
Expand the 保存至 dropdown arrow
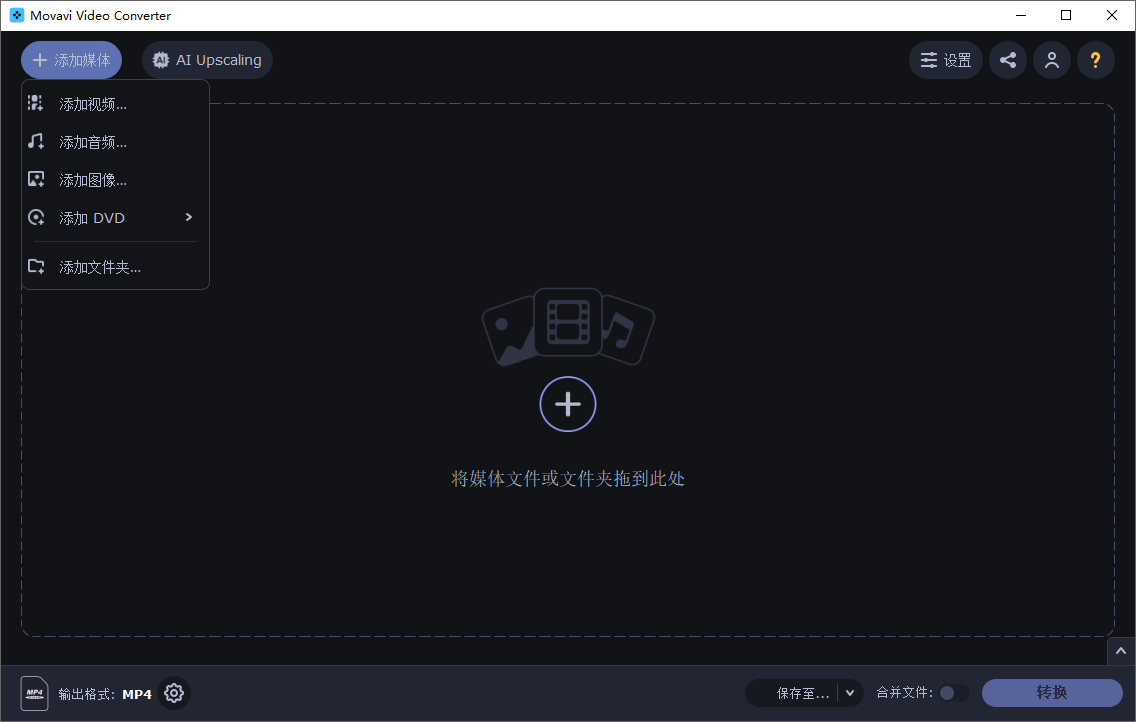point(850,693)
